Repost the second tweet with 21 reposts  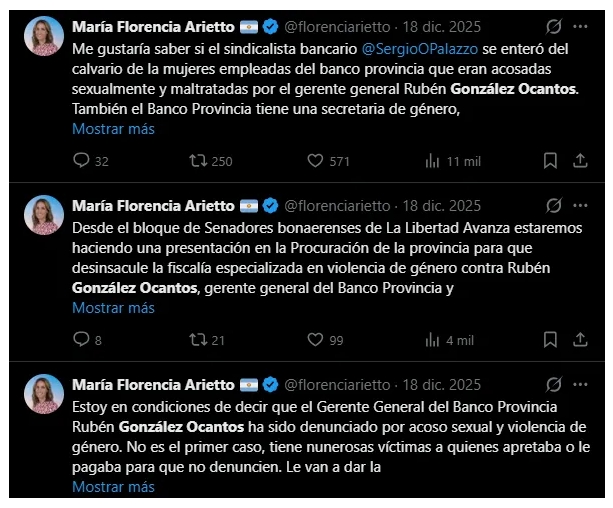tap(199, 340)
